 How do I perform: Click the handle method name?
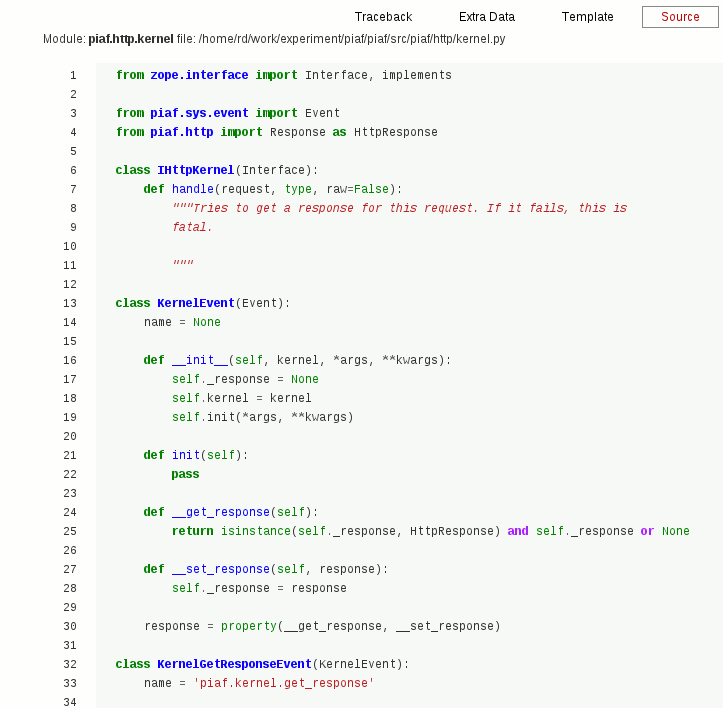[x=193, y=190]
